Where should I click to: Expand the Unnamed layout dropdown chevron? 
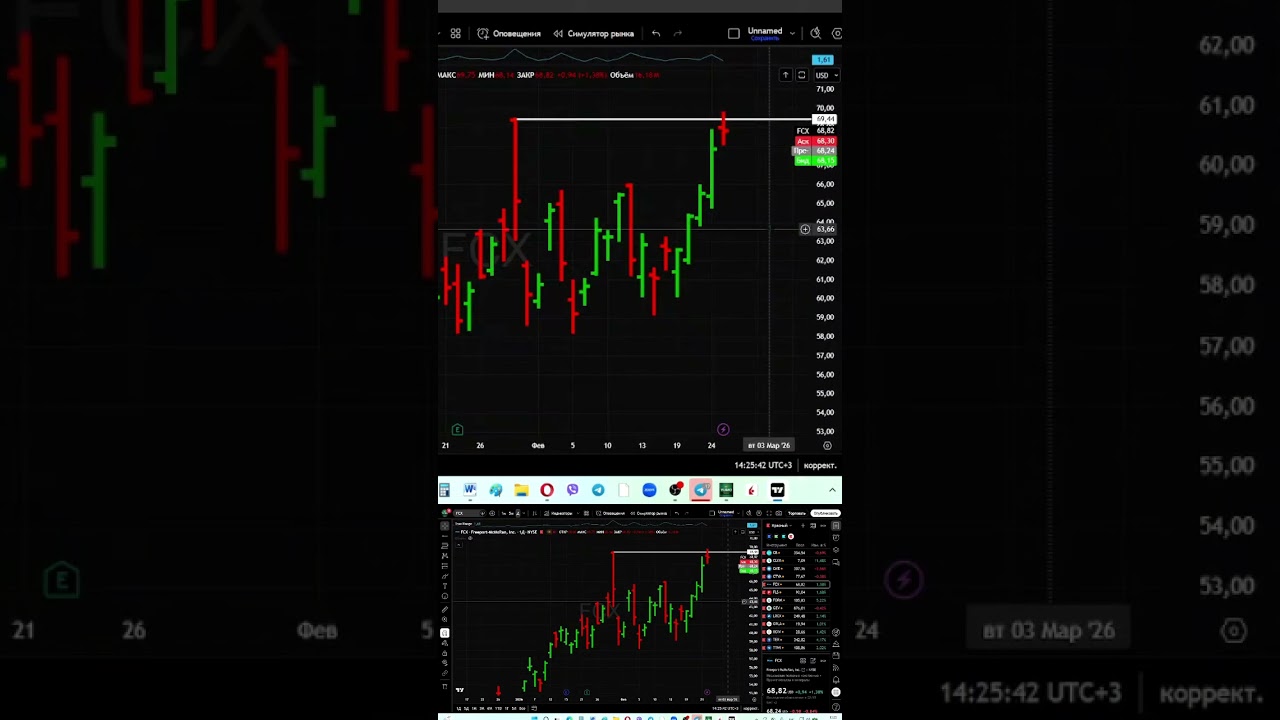click(x=792, y=33)
